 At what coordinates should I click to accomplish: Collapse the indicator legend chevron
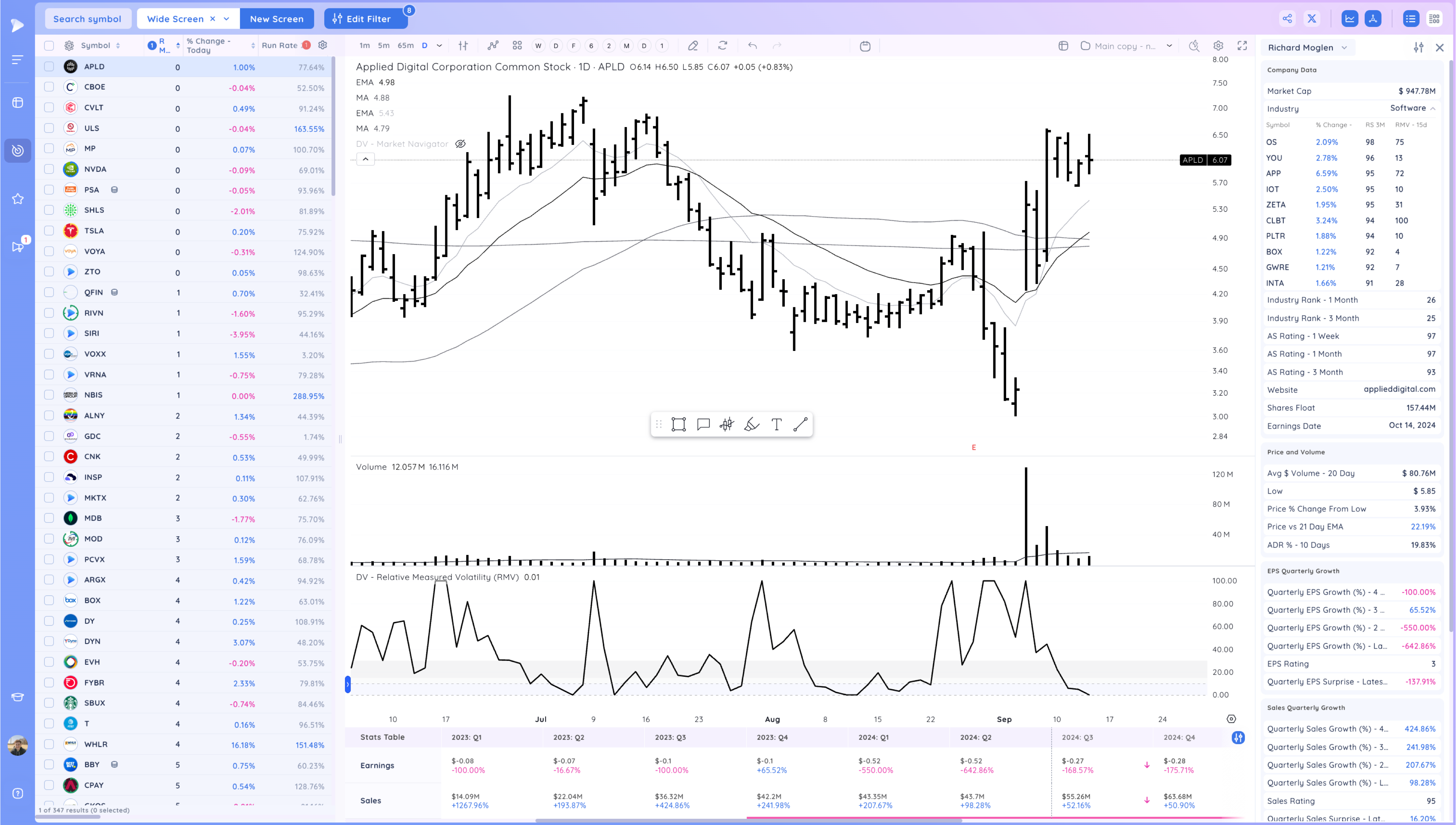[x=365, y=159]
